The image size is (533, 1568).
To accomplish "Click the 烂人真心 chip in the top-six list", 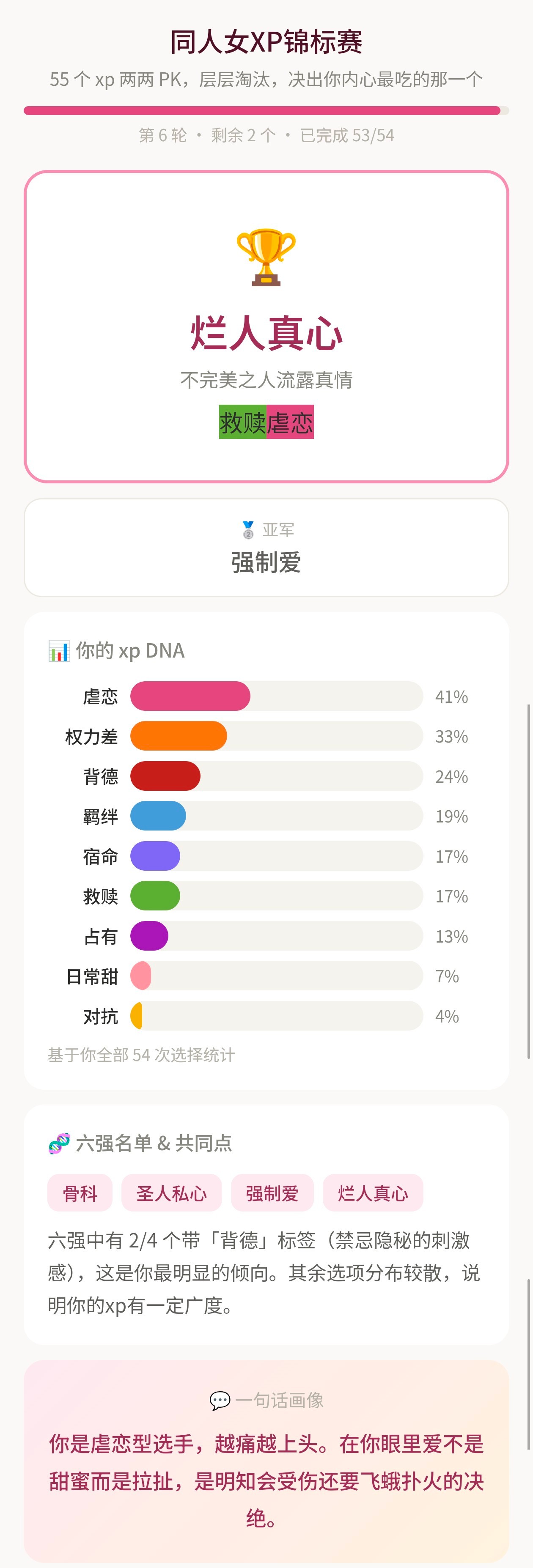I will pyautogui.click(x=373, y=1193).
